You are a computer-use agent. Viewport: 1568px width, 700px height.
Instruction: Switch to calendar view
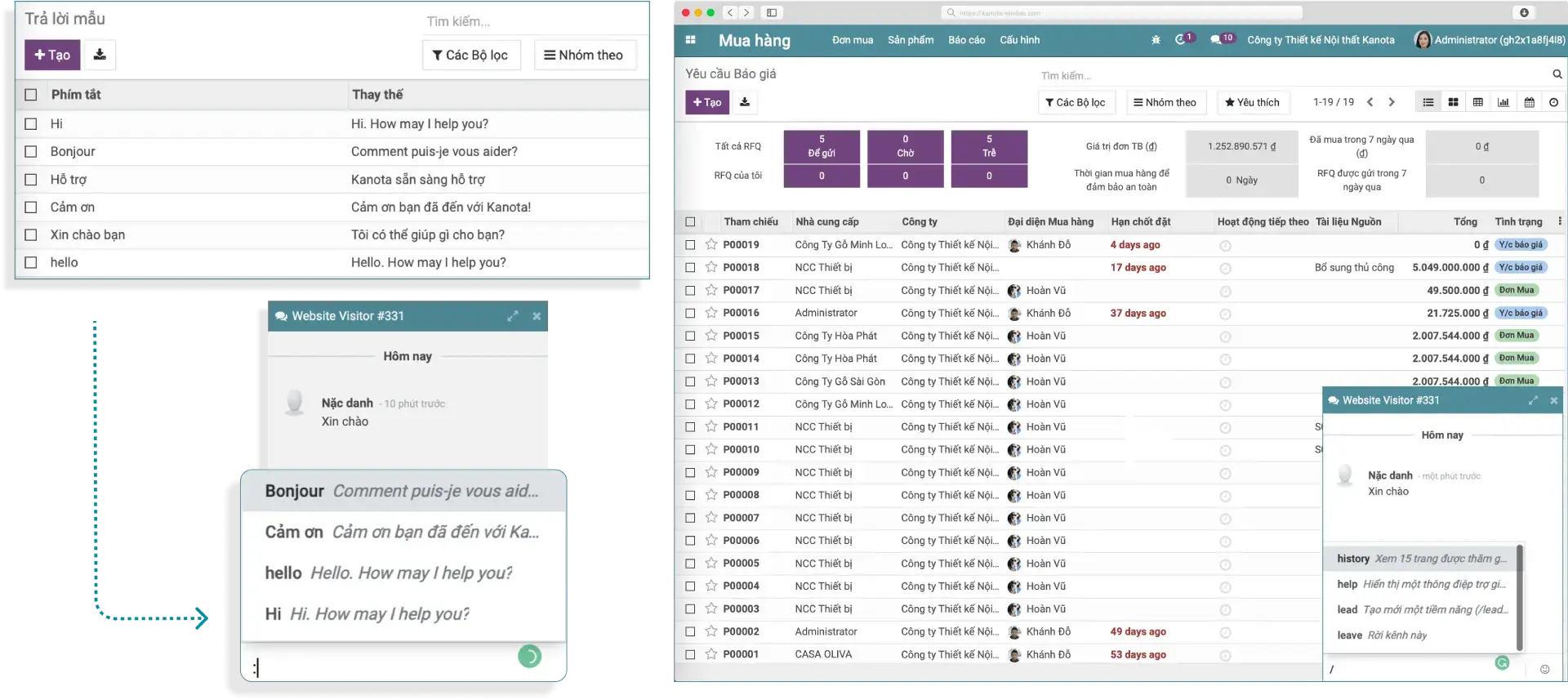click(1529, 102)
